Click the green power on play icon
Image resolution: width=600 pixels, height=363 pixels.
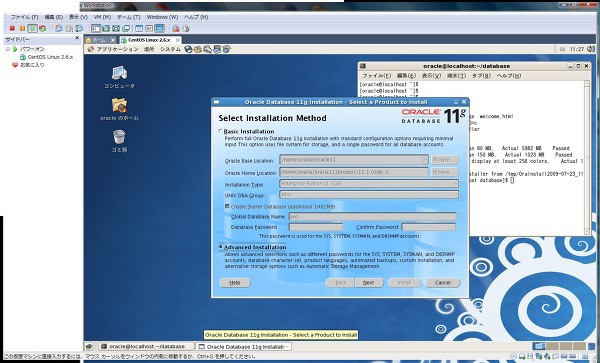[33, 28]
